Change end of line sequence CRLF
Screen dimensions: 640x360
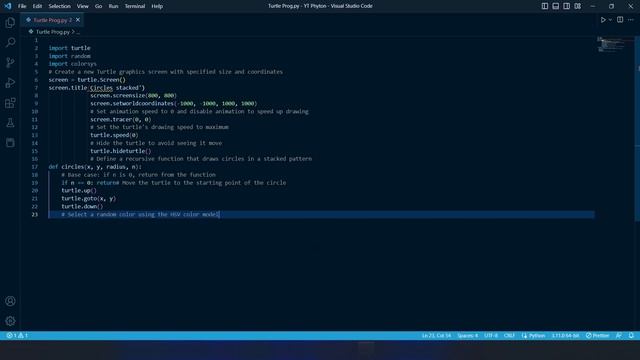509,336
